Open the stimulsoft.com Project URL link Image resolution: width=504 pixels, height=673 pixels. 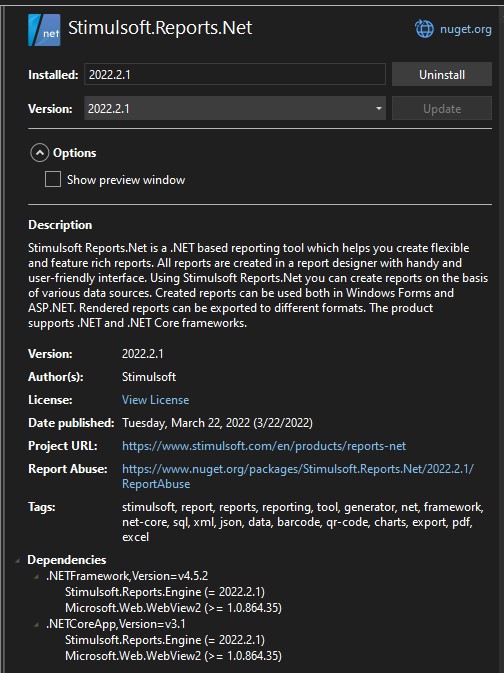pyautogui.click(x=264, y=446)
